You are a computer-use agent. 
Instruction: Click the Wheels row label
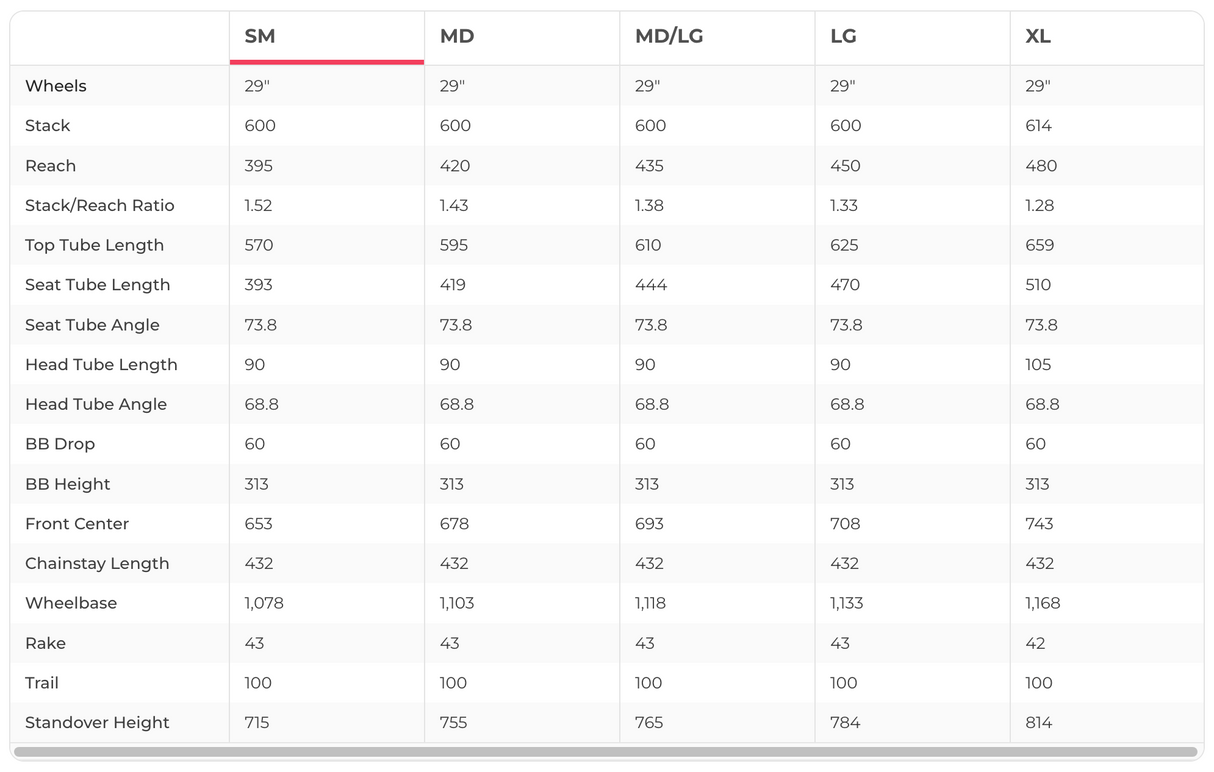pyautogui.click(x=56, y=86)
